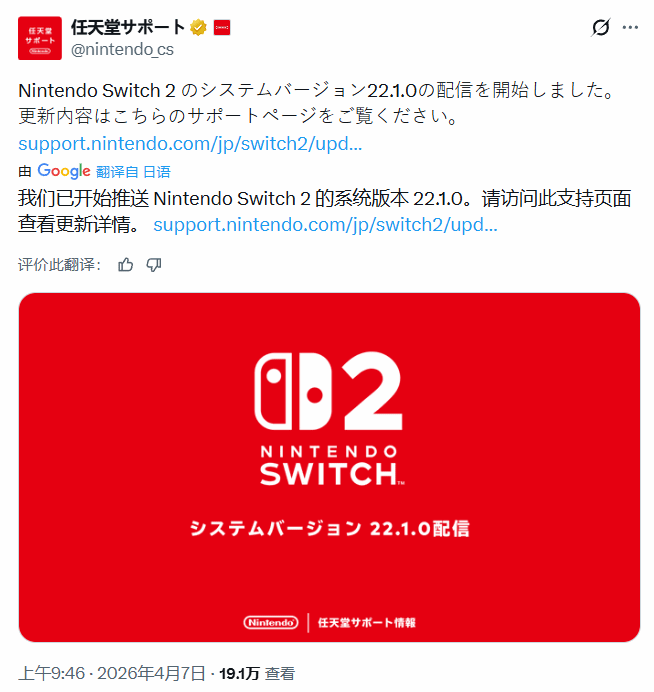Click the red Nintendo affiliate badge
The height and width of the screenshot is (692, 654).
[222, 28]
